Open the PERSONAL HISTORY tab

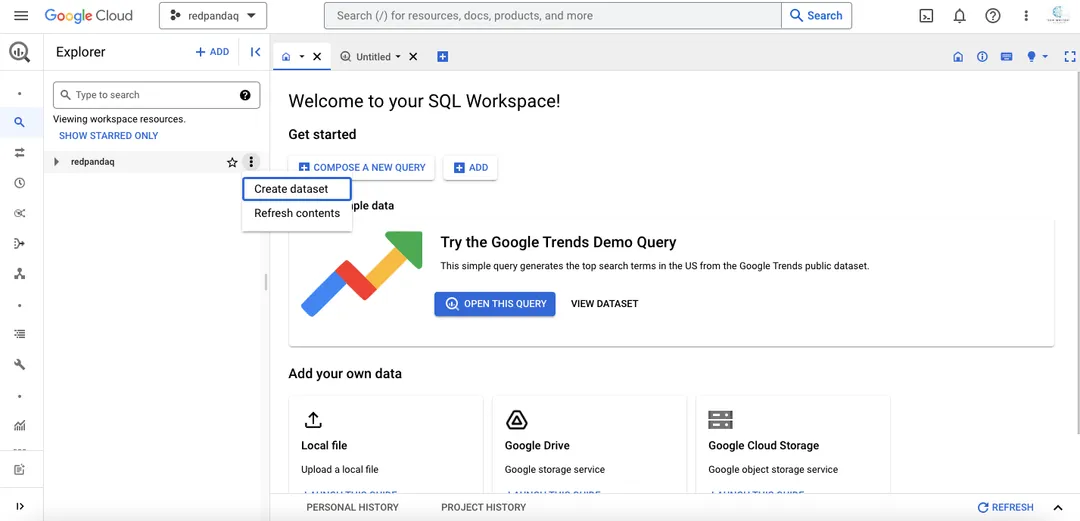[353, 507]
